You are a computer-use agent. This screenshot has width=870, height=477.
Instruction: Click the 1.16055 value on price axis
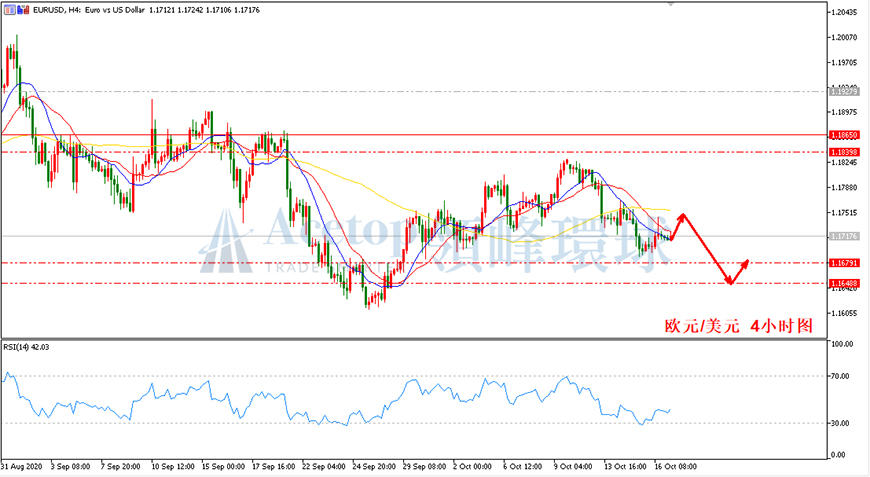tap(844, 313)
